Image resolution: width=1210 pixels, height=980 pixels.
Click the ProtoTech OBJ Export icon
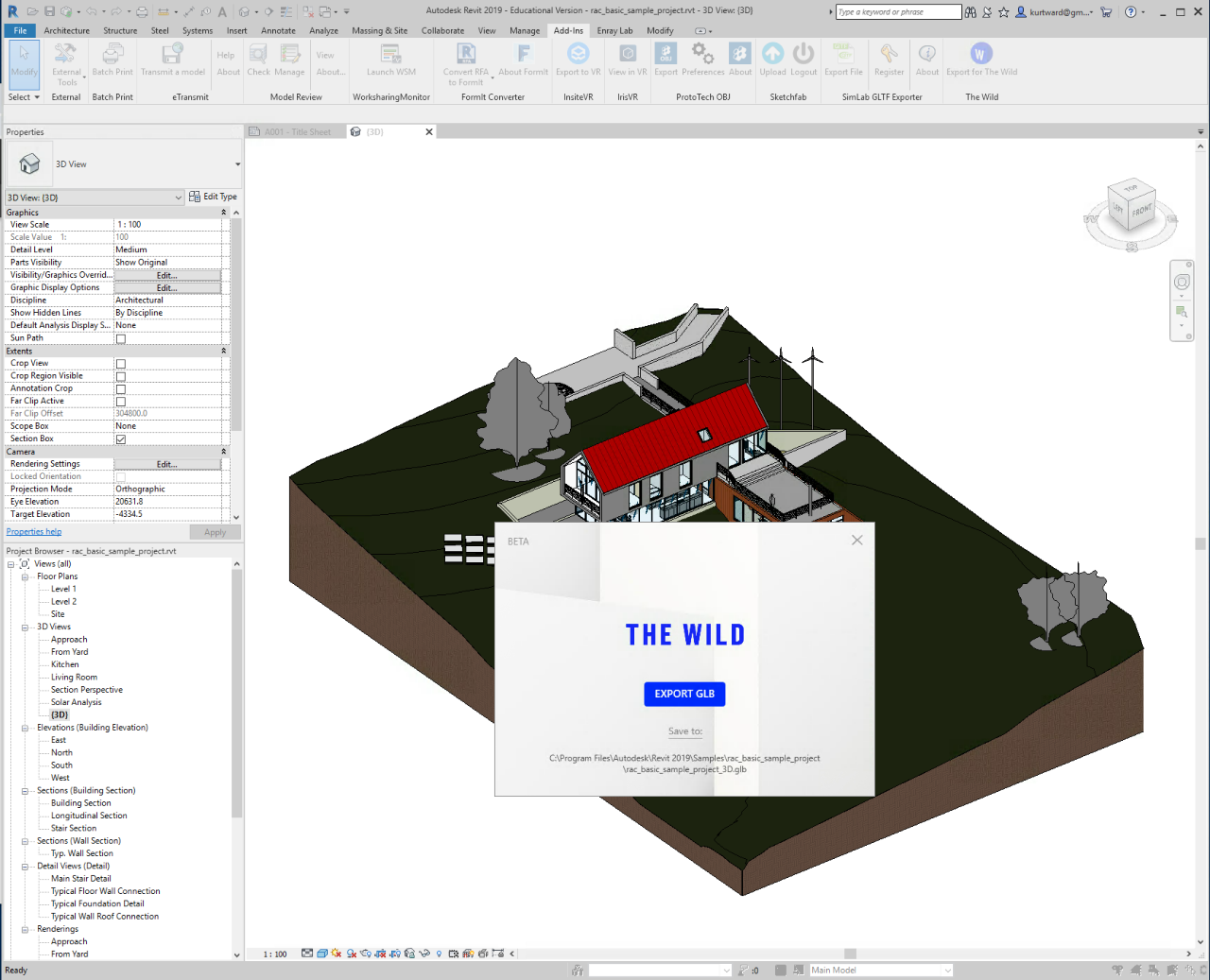tap(666, 54)
